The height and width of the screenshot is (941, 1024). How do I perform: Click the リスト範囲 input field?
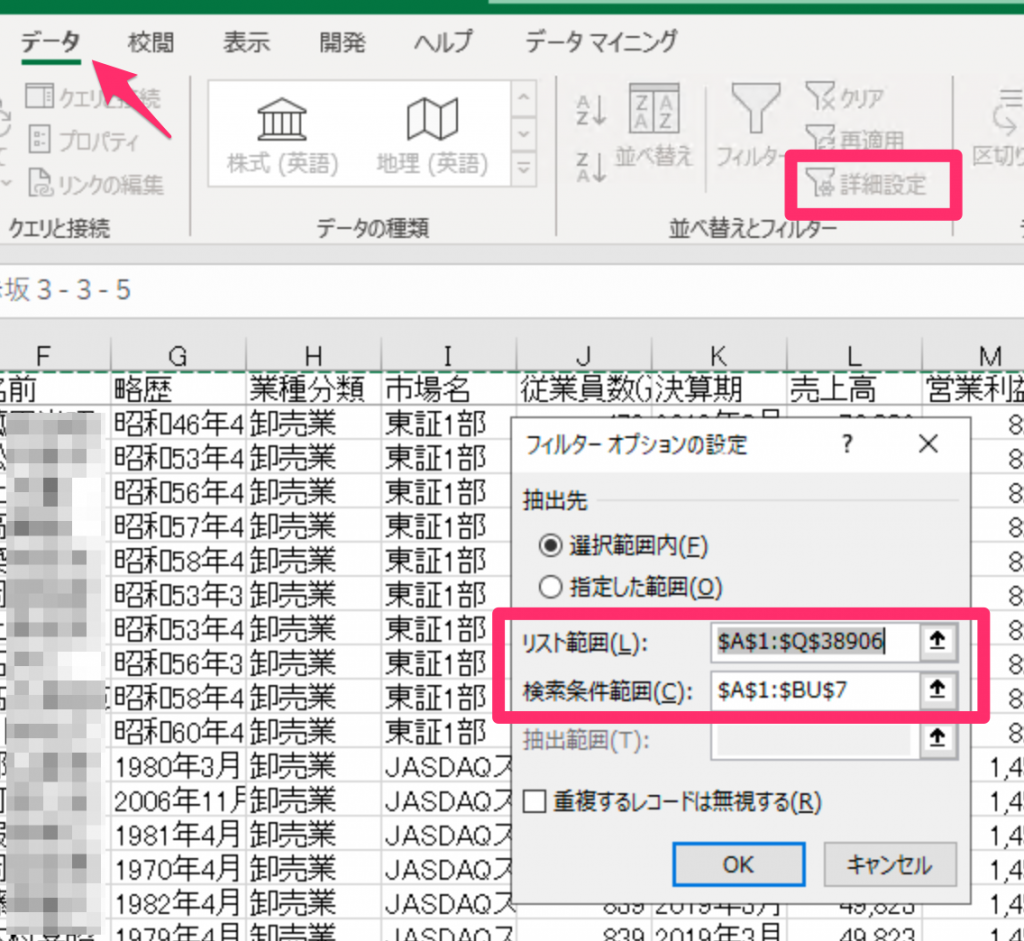click(814, 641)
